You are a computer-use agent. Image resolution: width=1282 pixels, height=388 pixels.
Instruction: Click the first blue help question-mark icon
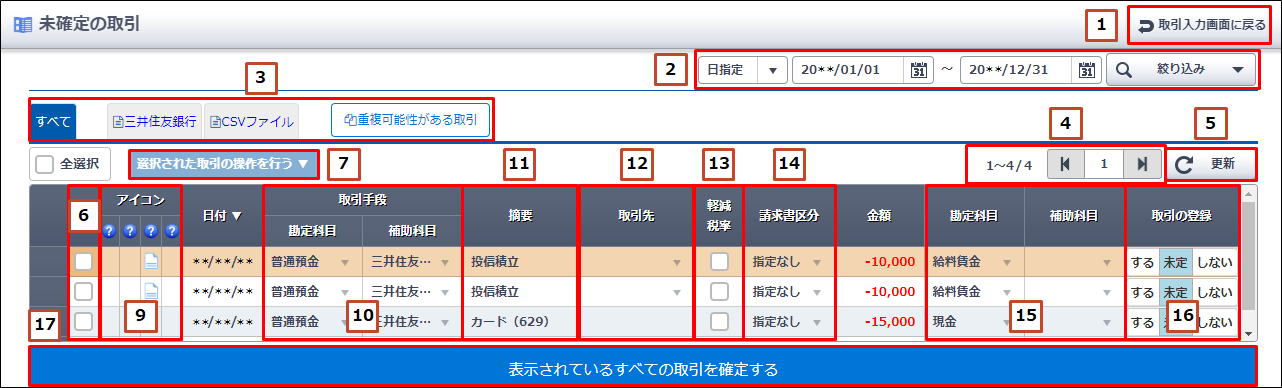click(109, 231)
